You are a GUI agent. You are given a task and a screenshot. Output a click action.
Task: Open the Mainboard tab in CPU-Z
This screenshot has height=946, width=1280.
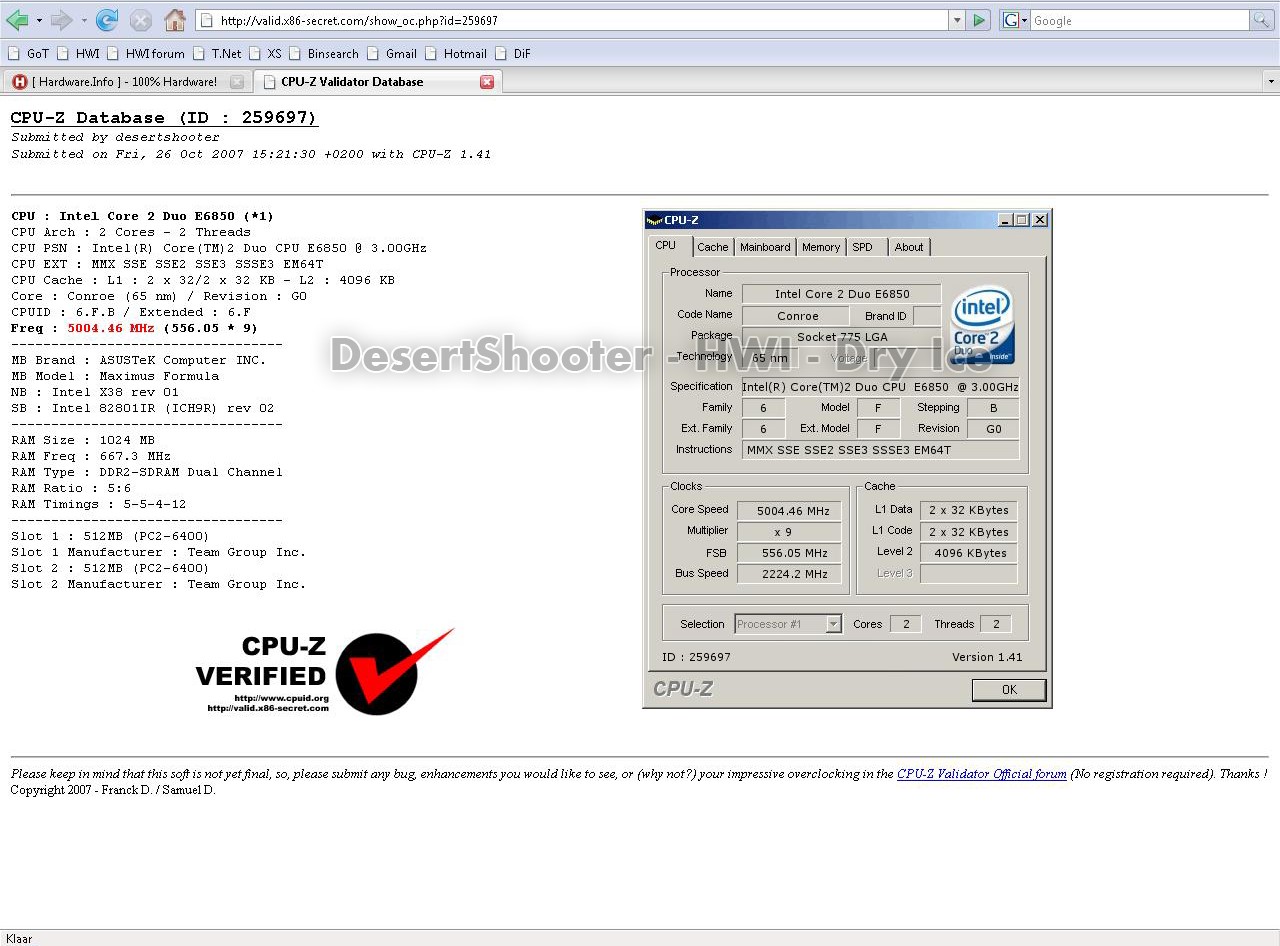tap(765, 247)
